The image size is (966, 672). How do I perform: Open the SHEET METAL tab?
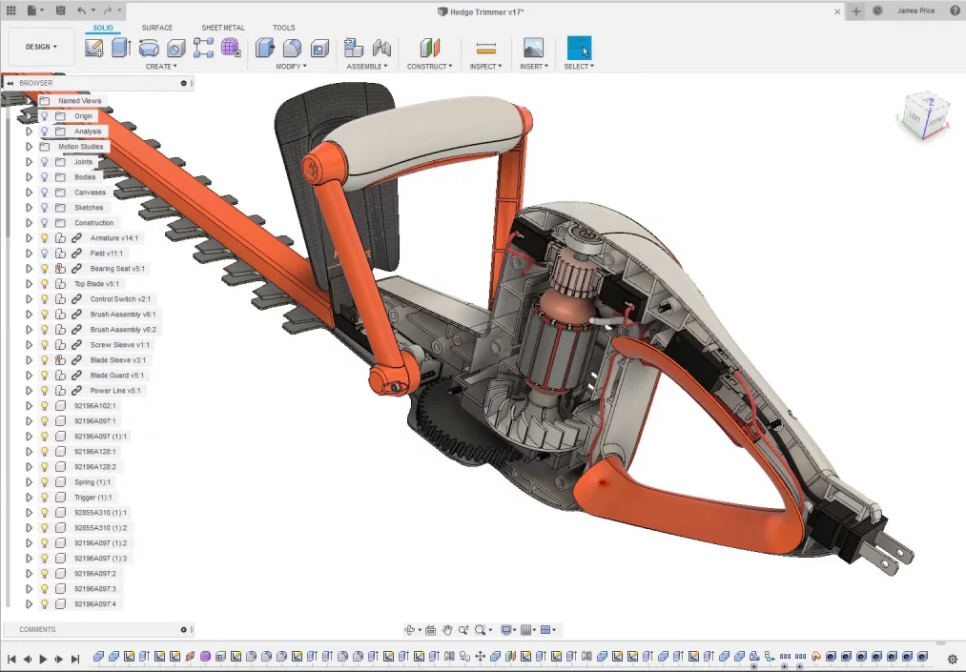tap(222, 28)
